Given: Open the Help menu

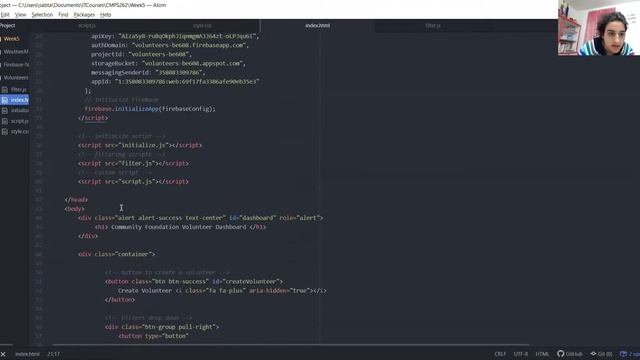Looking at the screenshot, I should [x=105, y=15].
